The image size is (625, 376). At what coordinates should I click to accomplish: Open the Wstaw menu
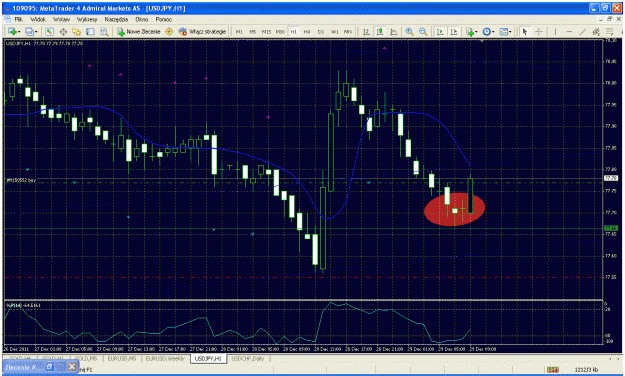pyautogui.click(x=61, y=19)
